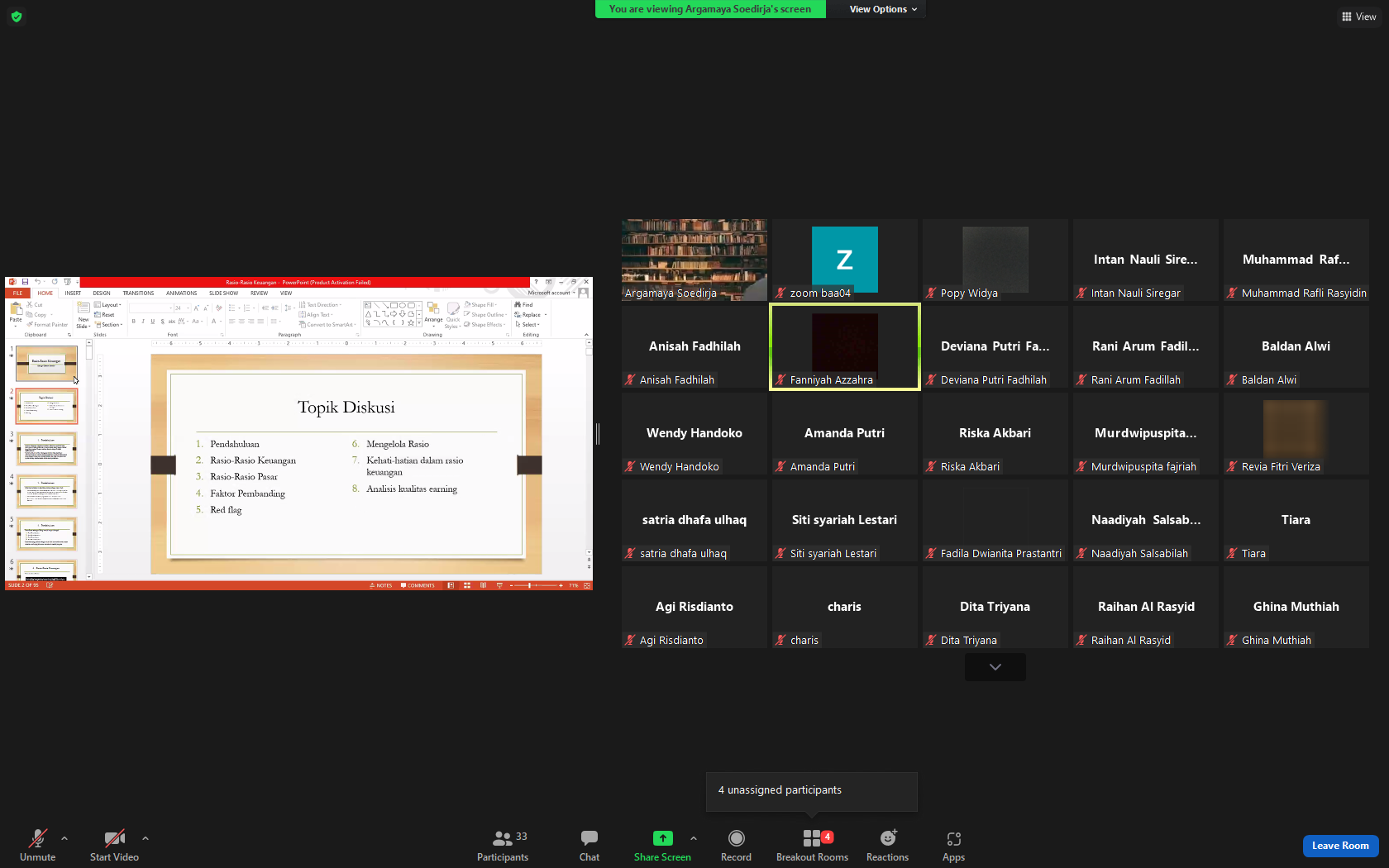Click the green Share Screen icon
The height and width of the screenshot is (868, 1389).
[662, 838]
